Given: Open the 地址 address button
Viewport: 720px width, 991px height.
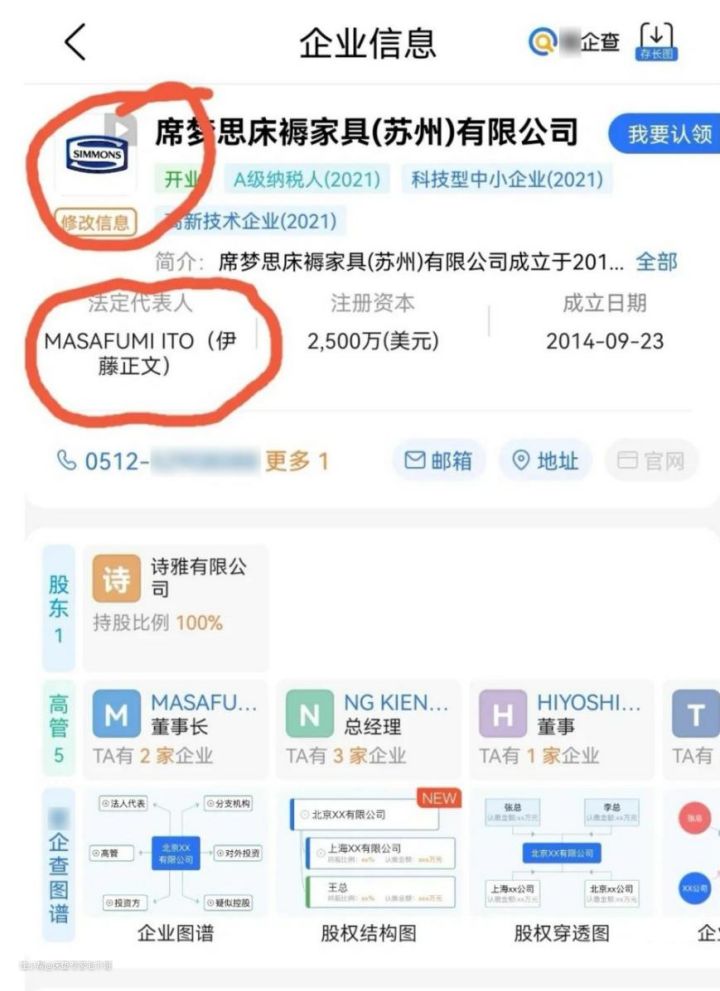Looking at the screenshot, I should [x=546, y=460].
